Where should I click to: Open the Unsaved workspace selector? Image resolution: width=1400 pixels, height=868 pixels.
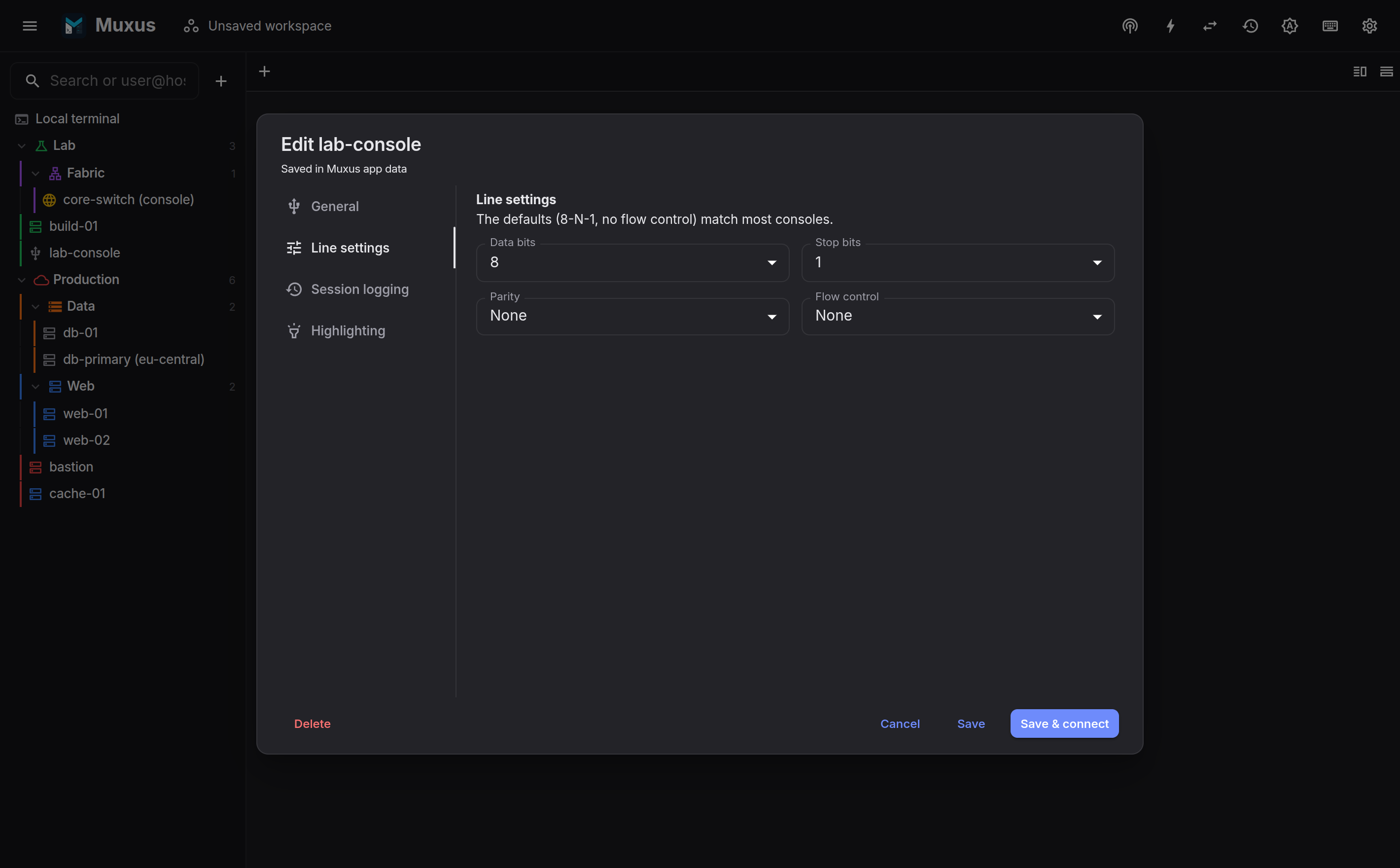(257, 26)
